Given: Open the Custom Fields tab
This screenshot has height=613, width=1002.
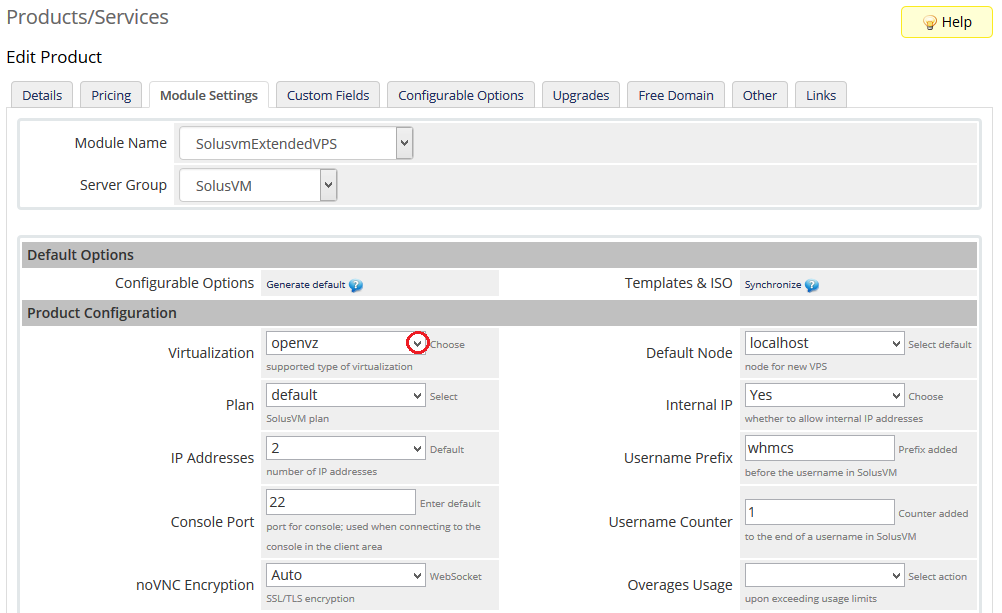Looking at the screenshot, I should [x=328, y=95].
